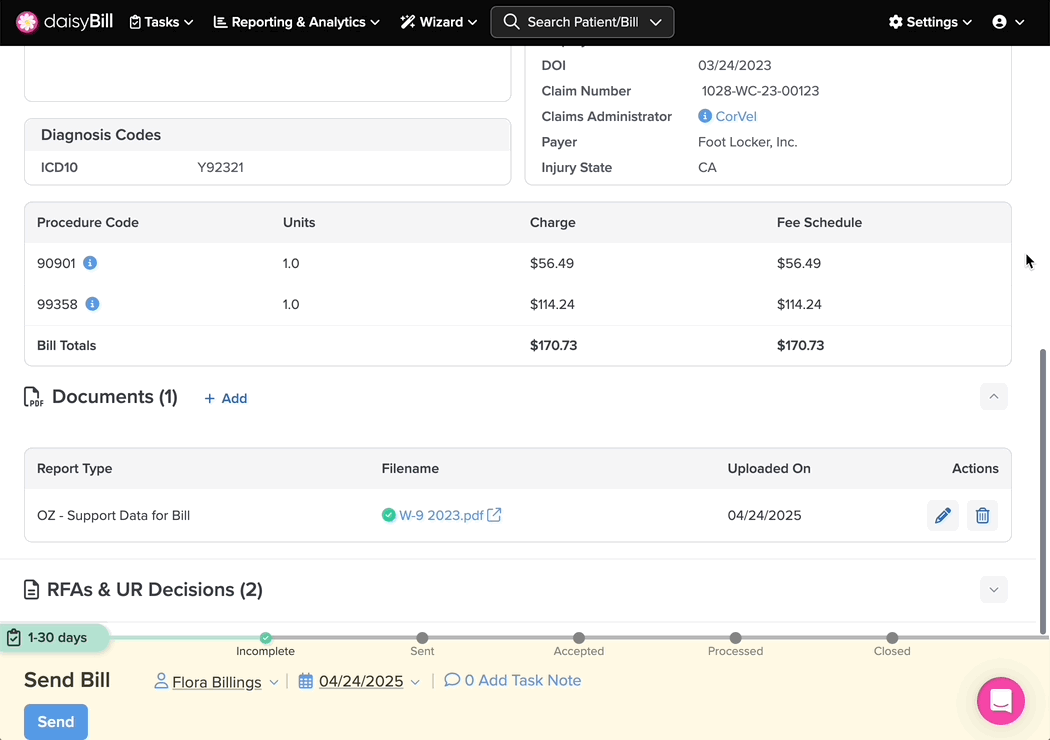Collapse the Documents section
The image size is (1050, 740).
pos(994,396)
